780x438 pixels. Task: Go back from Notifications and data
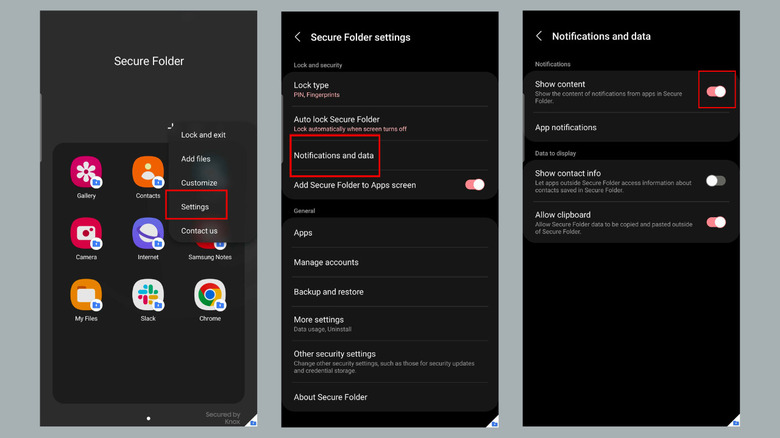[x=539, y=36]
